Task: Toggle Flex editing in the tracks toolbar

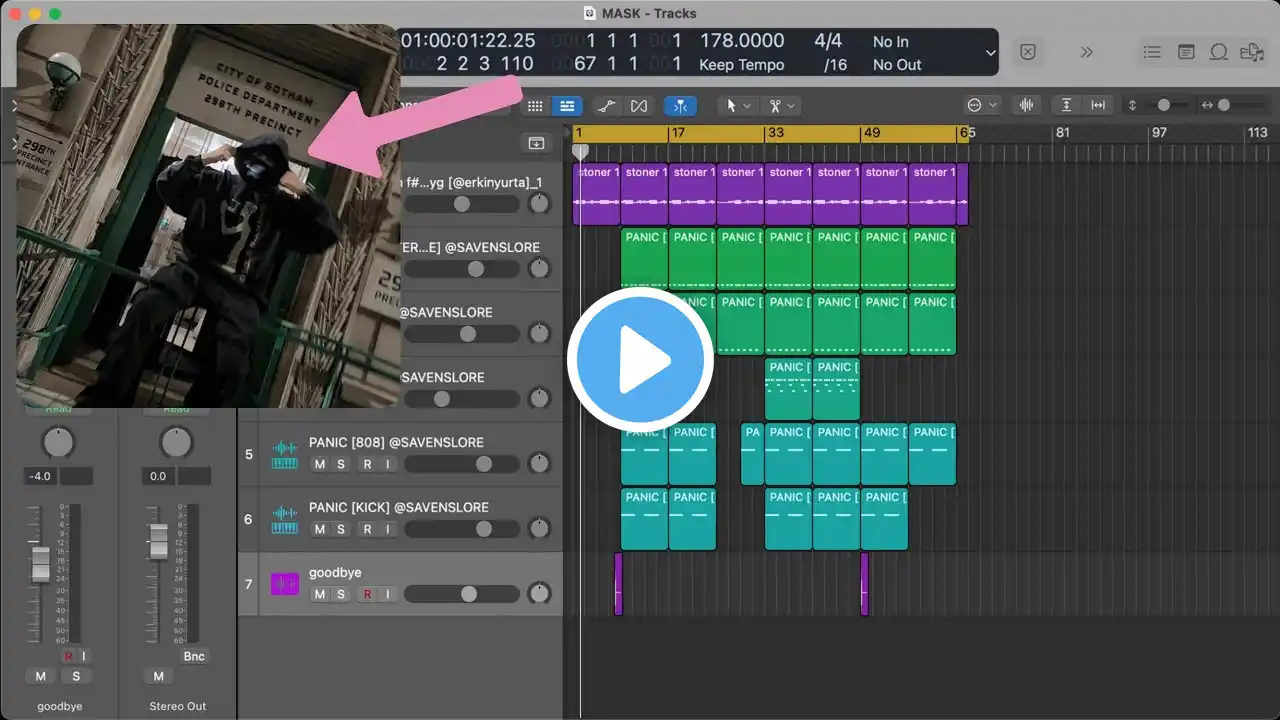Action: [639, 106]
